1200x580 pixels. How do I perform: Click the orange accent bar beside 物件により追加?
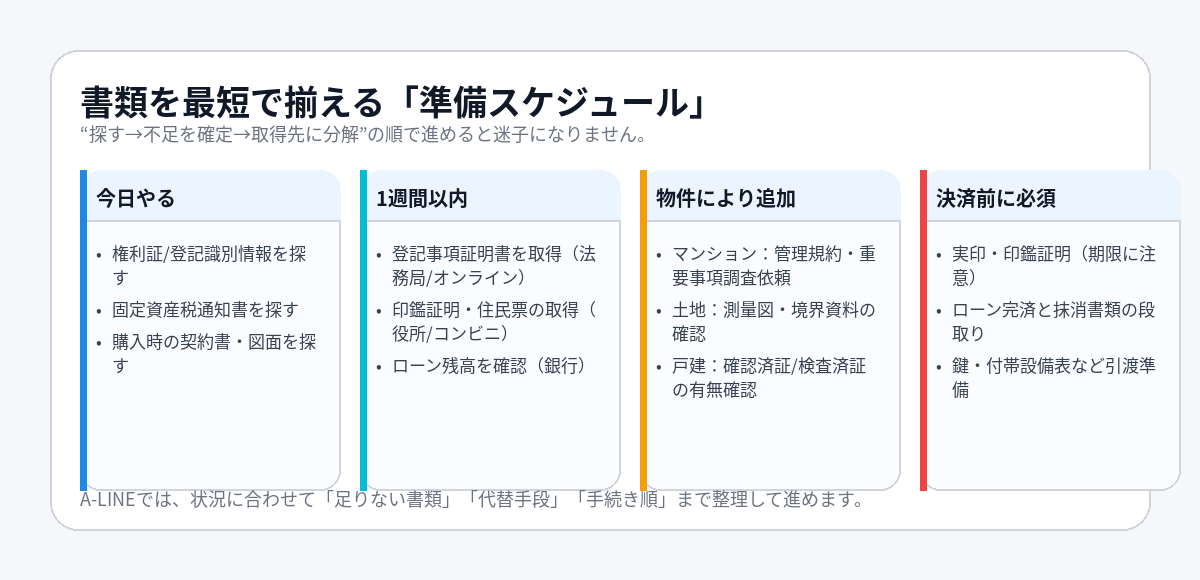coord(644,330)
